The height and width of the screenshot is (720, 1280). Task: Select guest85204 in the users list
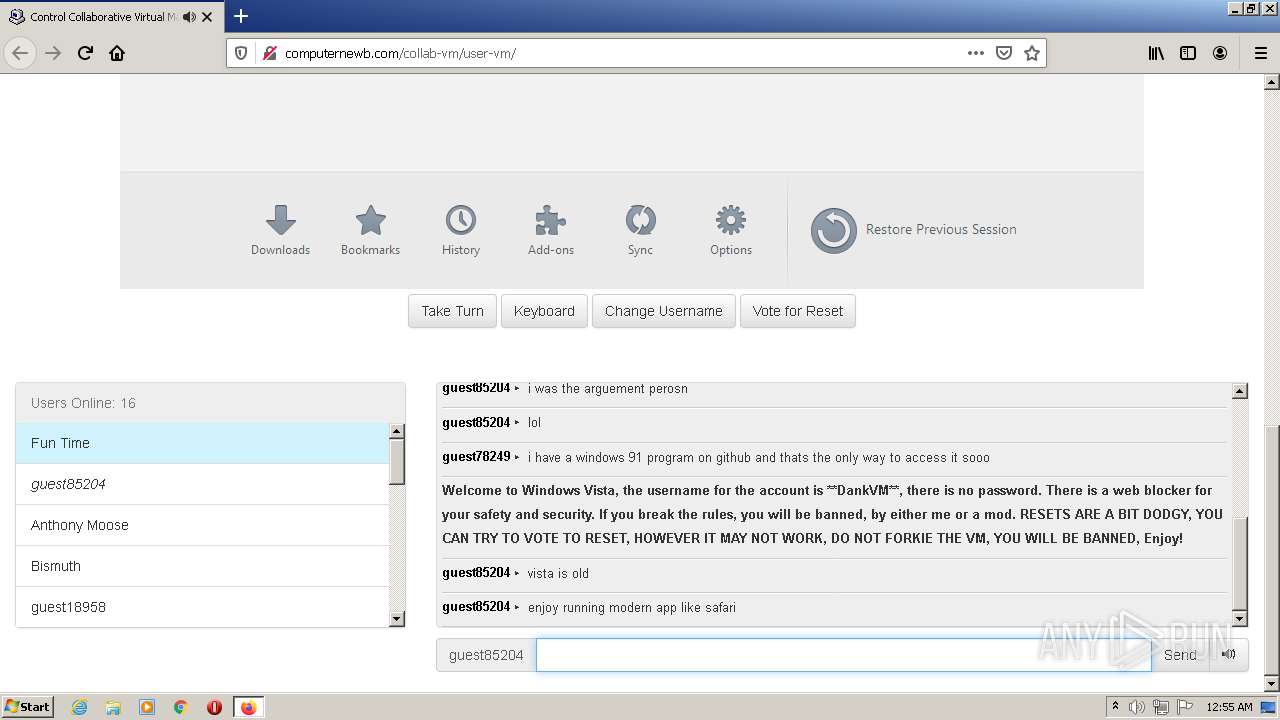click(202, 484)
